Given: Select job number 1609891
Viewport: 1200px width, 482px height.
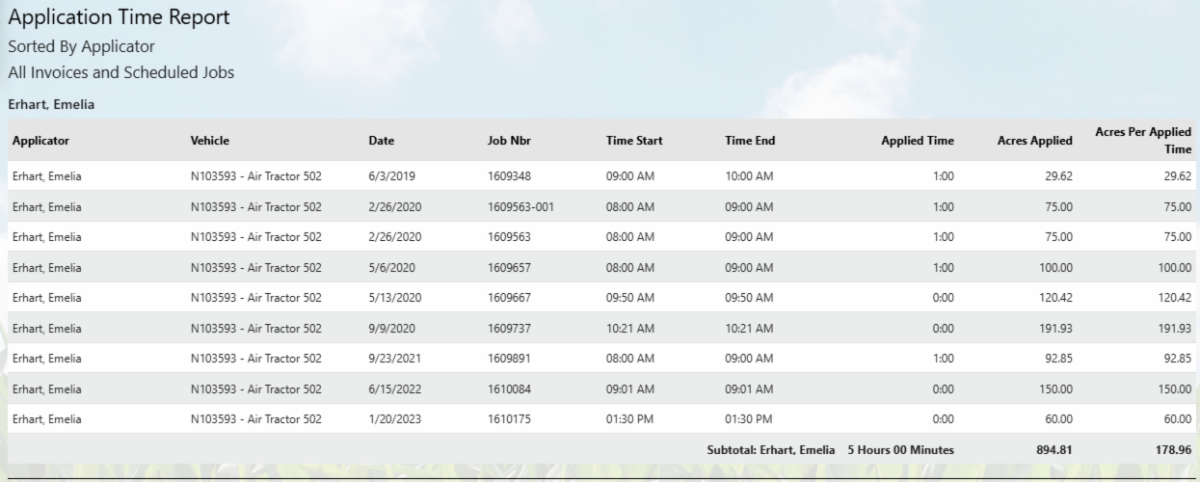Looking at the screenshot, I should (509, 358).
